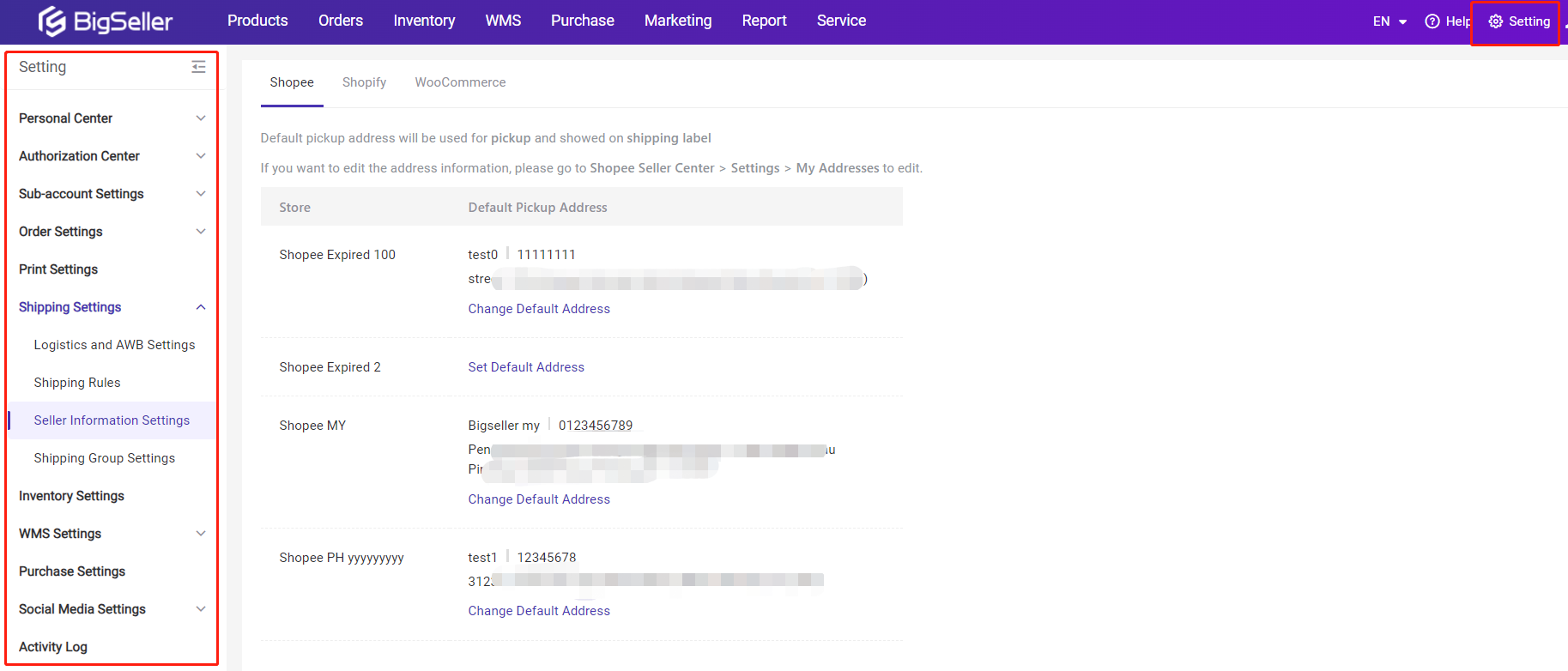Viewport: 1568px width, 671px height.
Task: Click the Shopee PH yyyyyyyy store name
Action: pyautogui.click(x=342, y=558)
